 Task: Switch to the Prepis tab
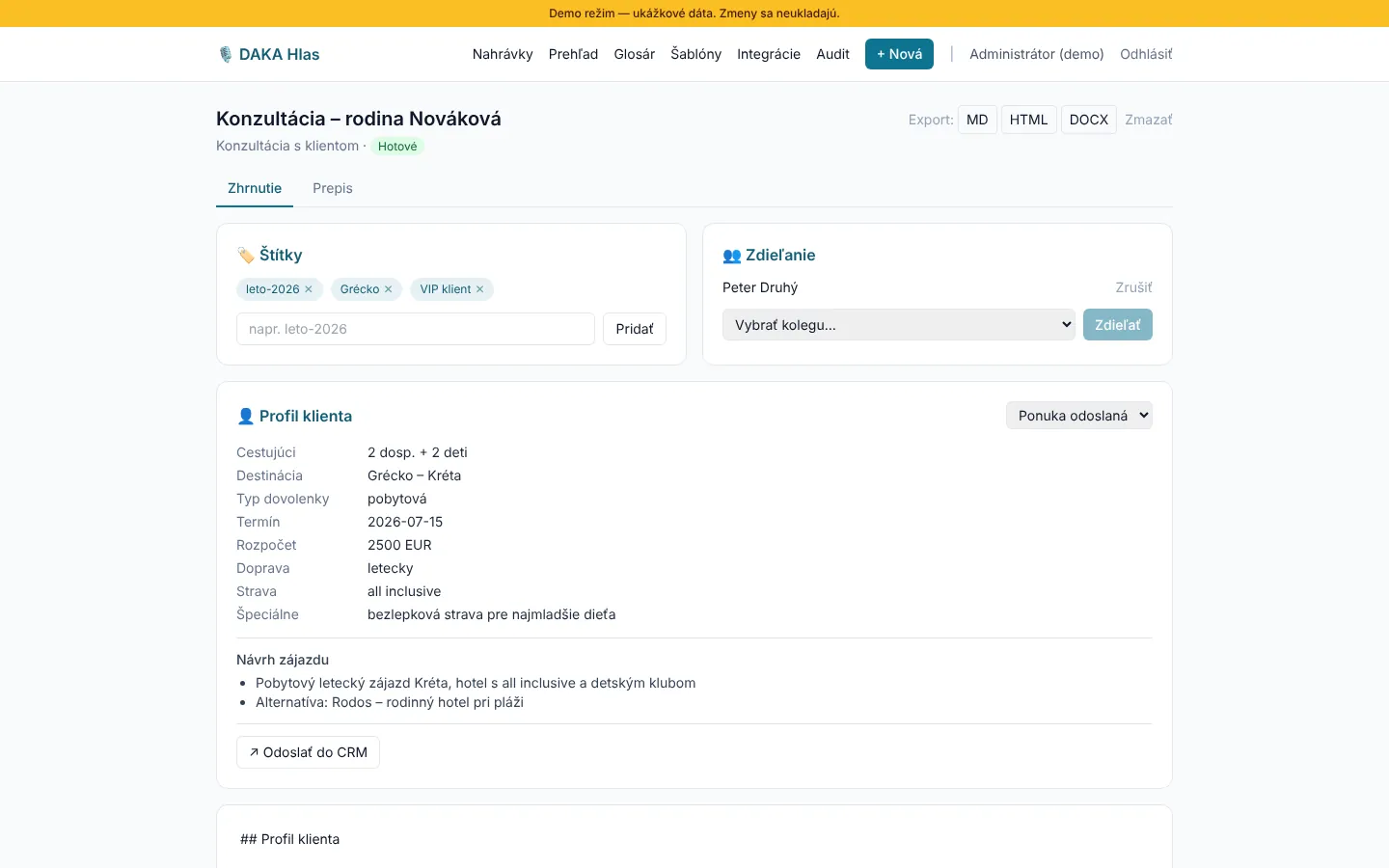pos(333,188)
